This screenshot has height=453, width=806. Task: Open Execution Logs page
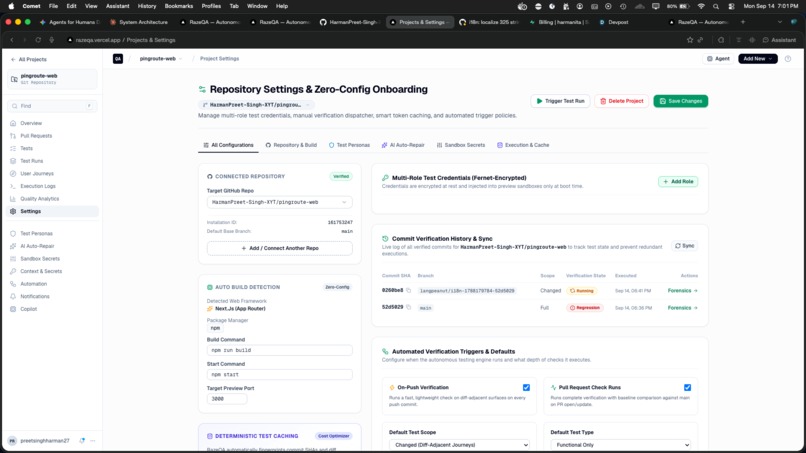(x=38, y=186)
